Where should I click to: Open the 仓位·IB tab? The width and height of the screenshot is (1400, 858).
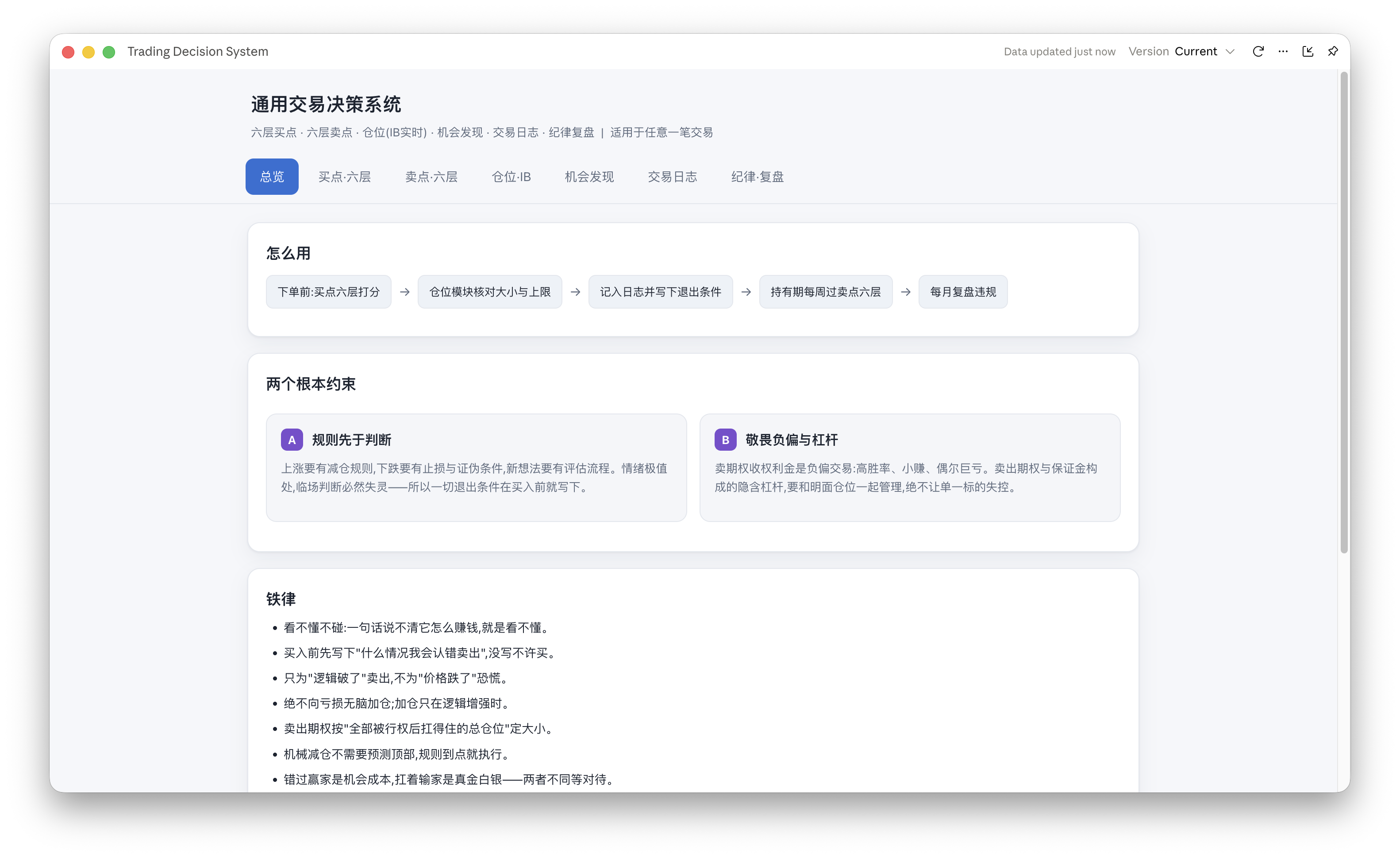click(x=512, y=176)
